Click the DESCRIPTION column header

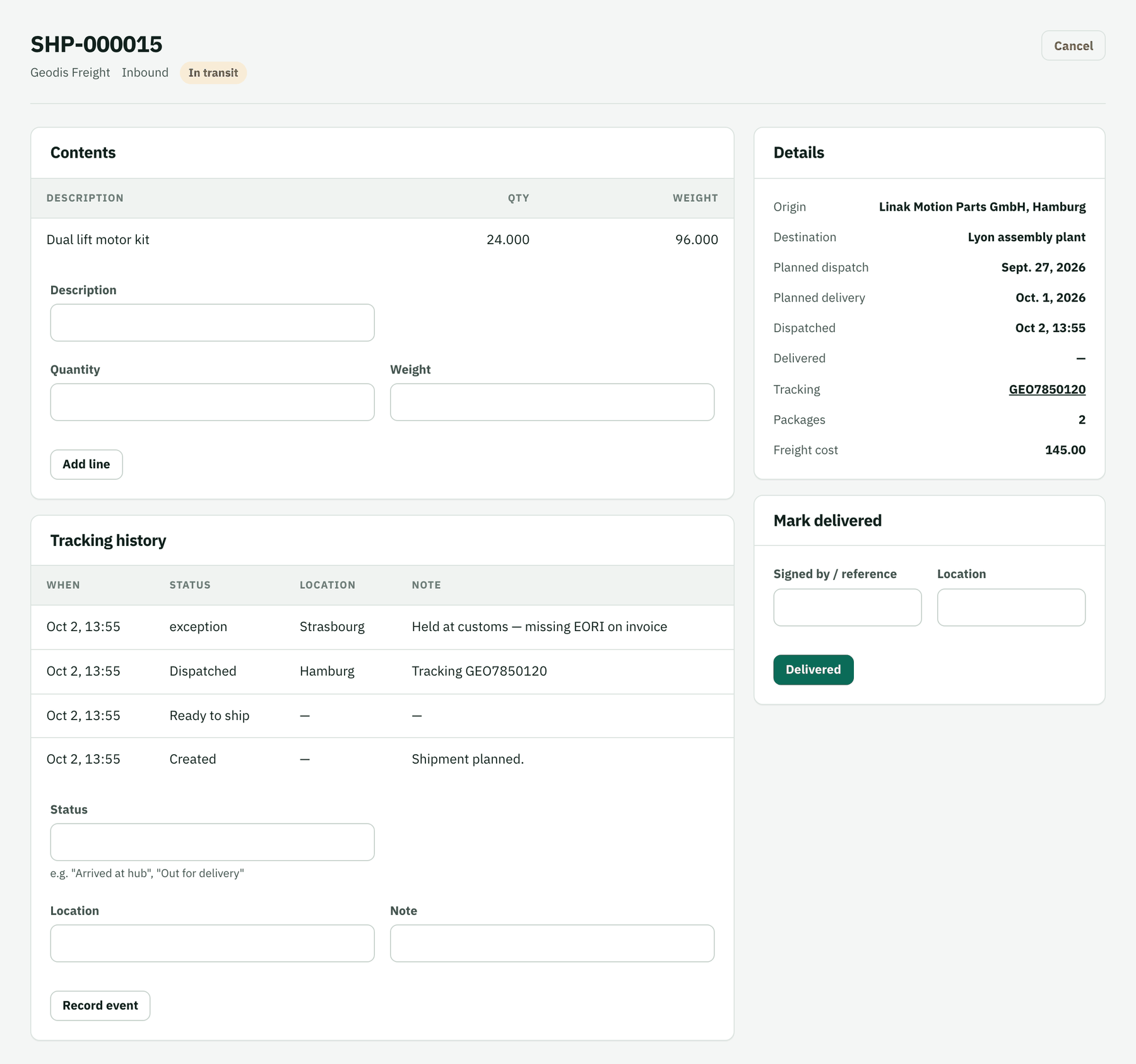click(85, 198)
